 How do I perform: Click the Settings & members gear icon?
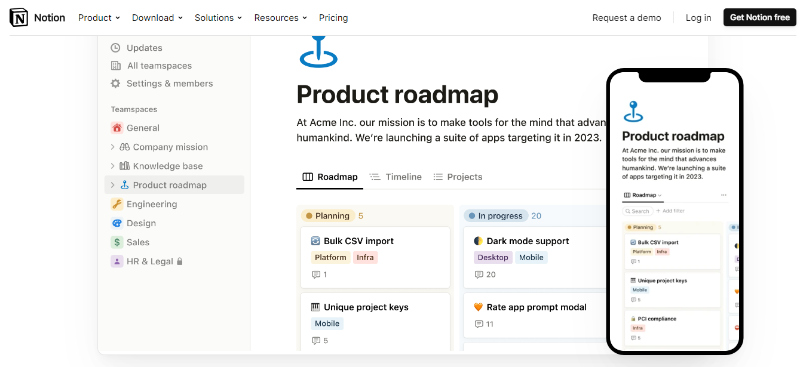116,84
